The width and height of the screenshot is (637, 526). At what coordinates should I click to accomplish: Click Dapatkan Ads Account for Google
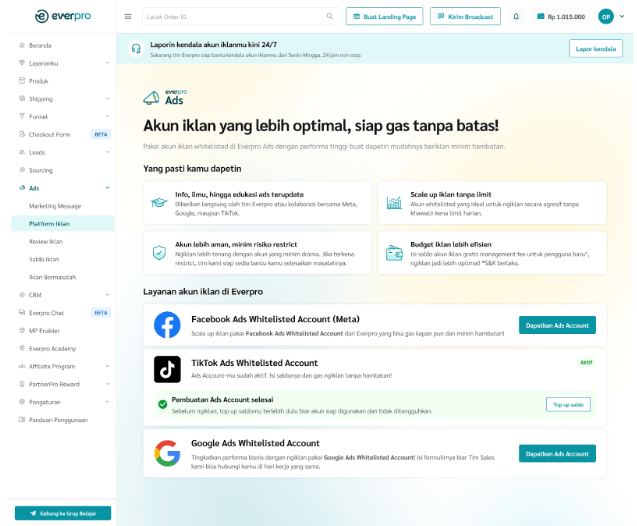(x=557, y=454)
